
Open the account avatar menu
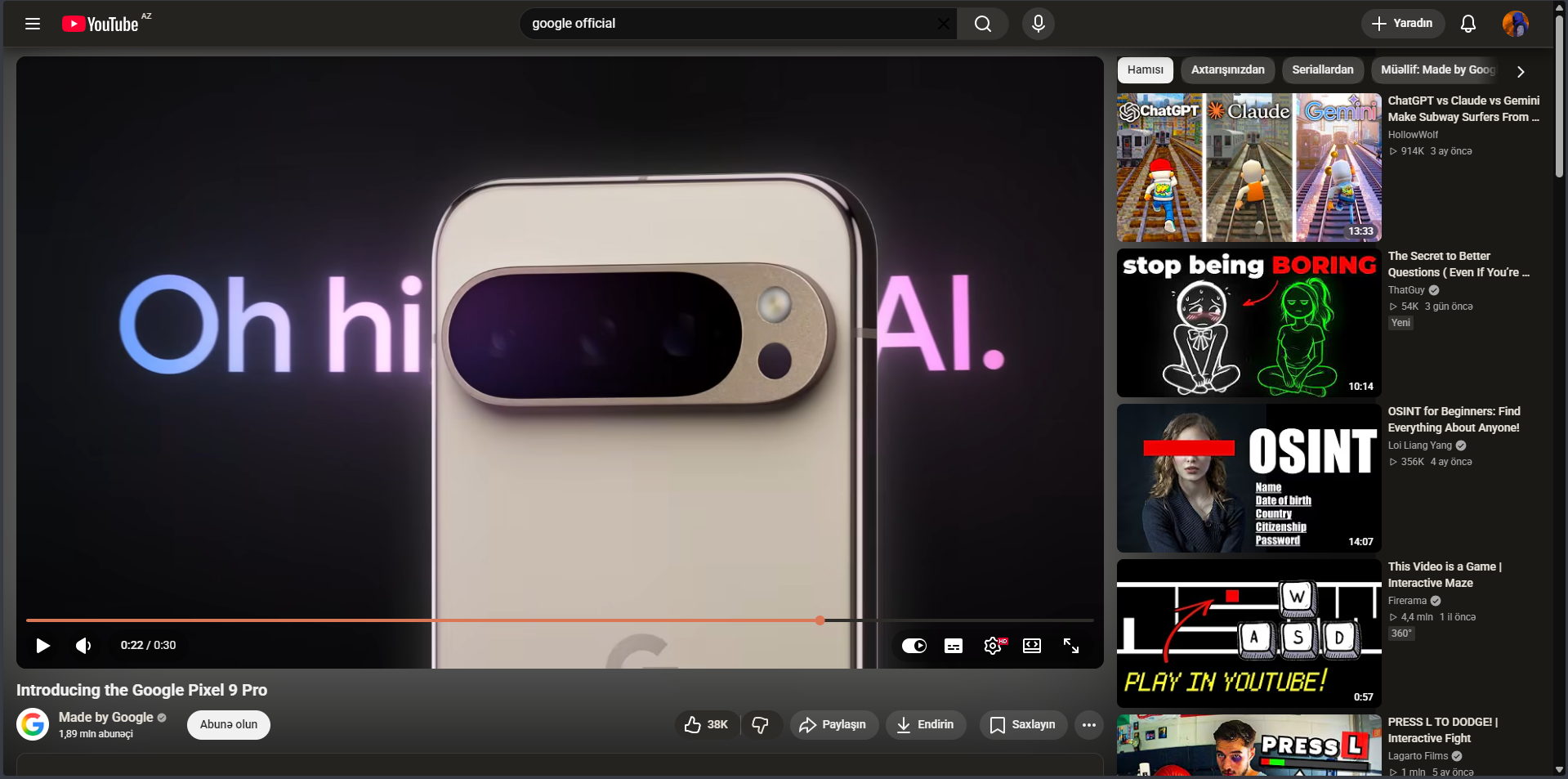click(1516, 24)
